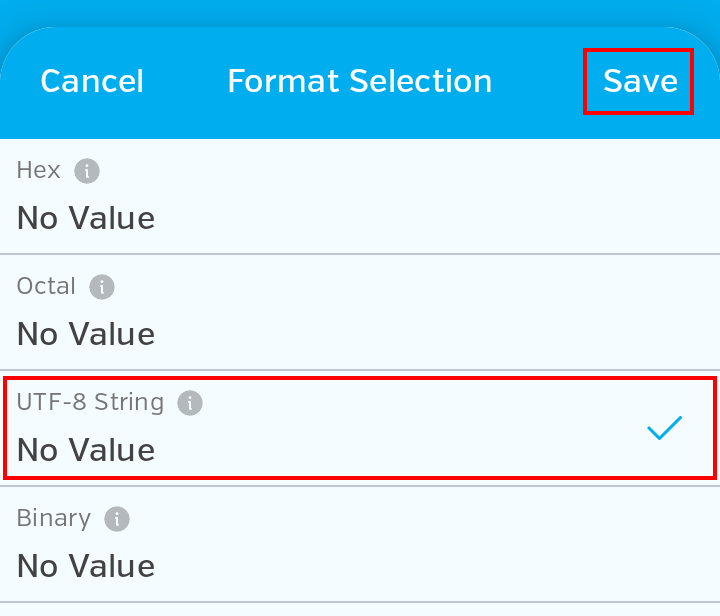This screenshot has width=720, height=616.
Task: Click the Binary label text
Action: 54,518
